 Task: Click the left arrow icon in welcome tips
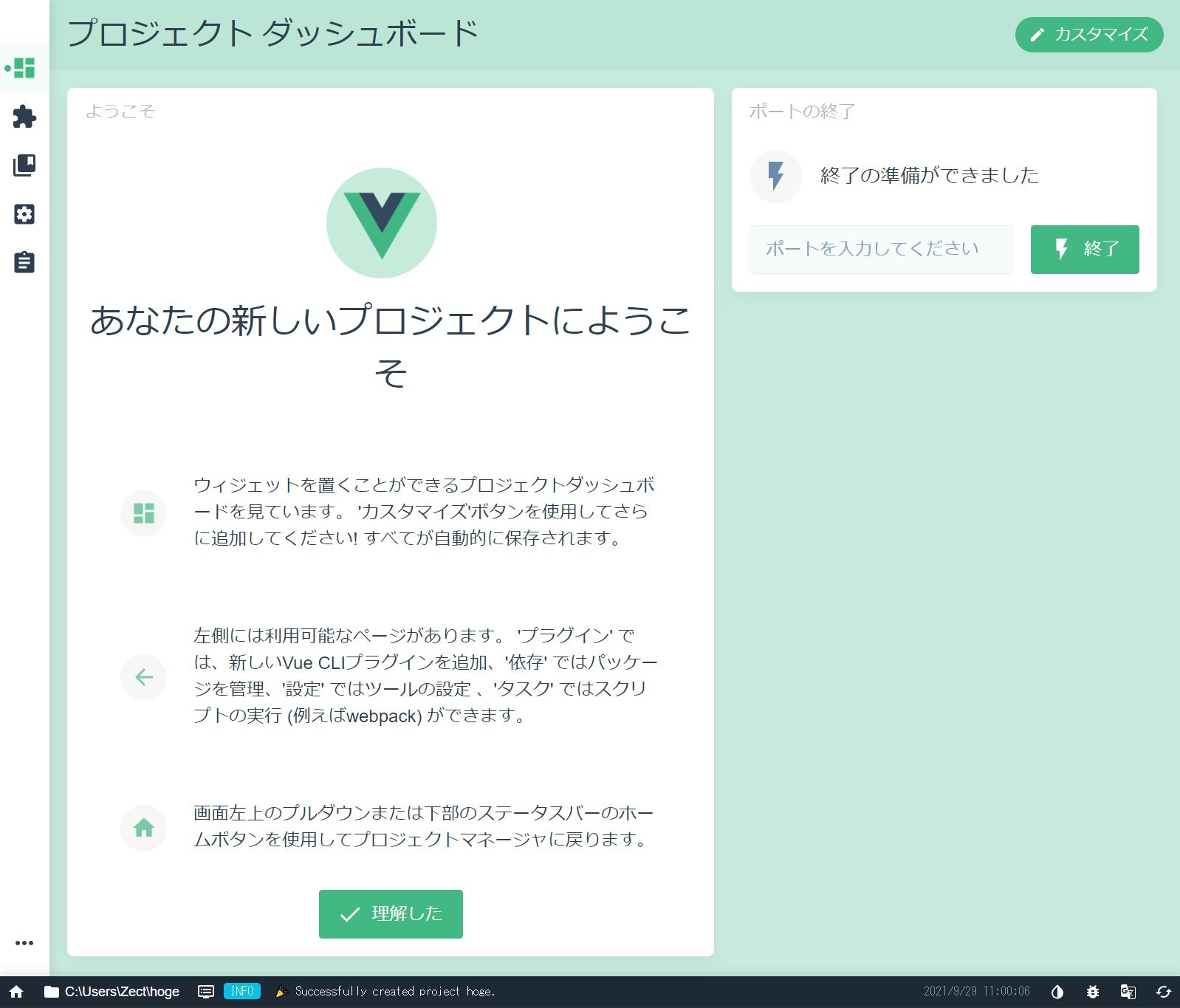point(144,677)
